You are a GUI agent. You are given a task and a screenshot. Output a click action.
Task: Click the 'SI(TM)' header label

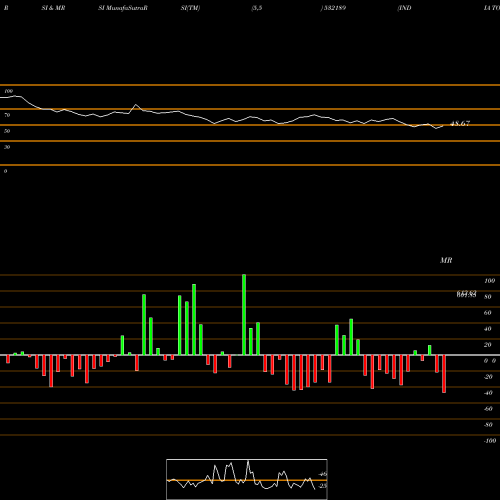pos(190,8)
